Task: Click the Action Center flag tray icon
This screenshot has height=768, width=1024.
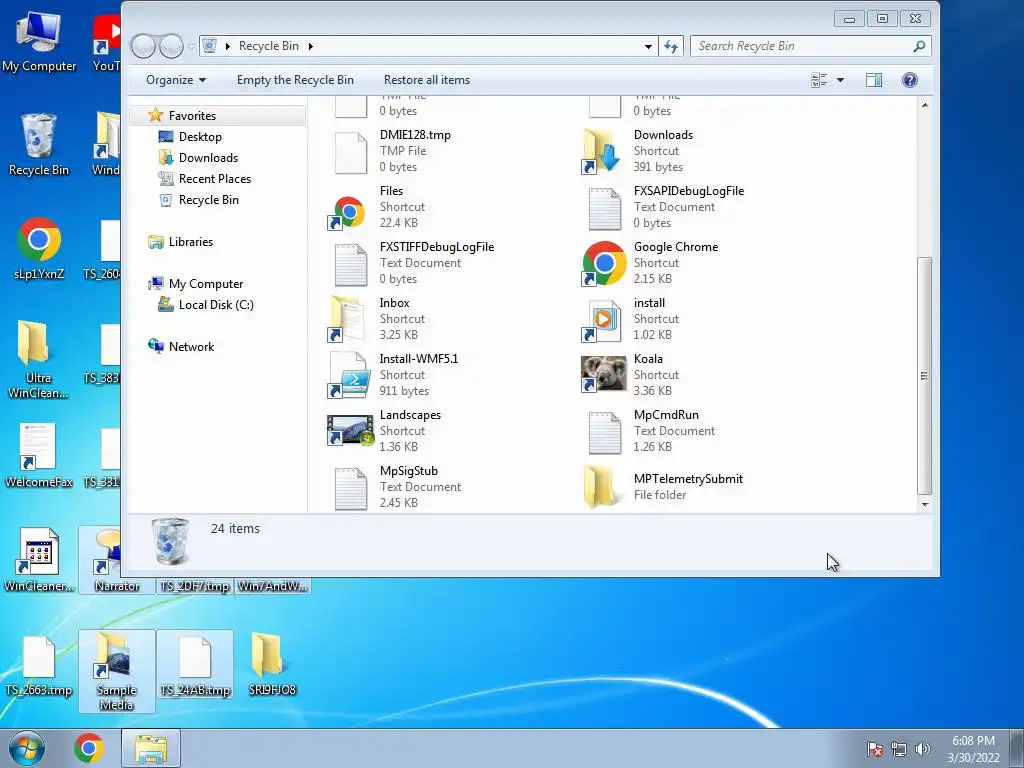Action: point(875,749)
